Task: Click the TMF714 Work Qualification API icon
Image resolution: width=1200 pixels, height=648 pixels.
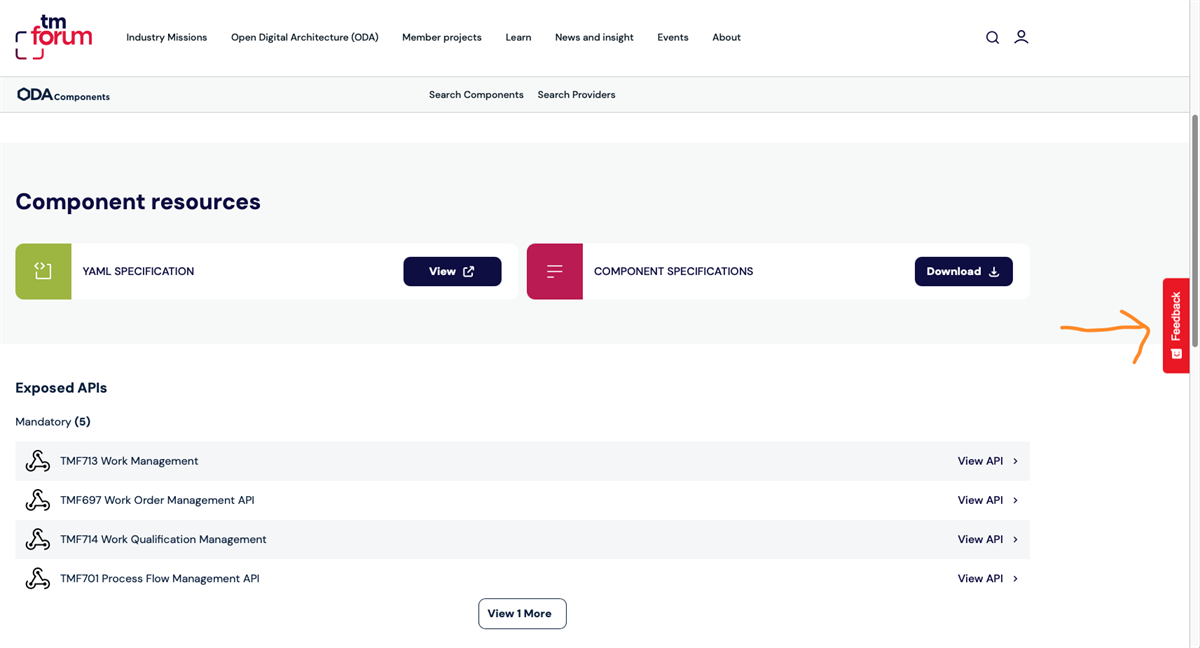Action: pos(38,539)
